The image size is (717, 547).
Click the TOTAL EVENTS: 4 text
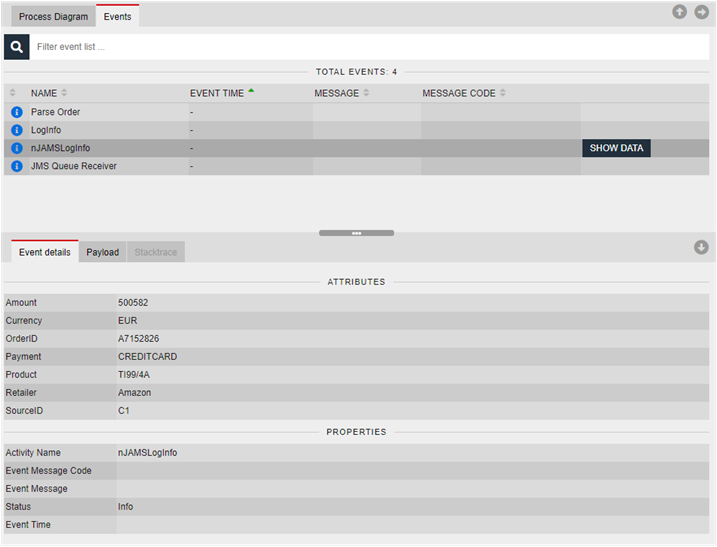356,72
